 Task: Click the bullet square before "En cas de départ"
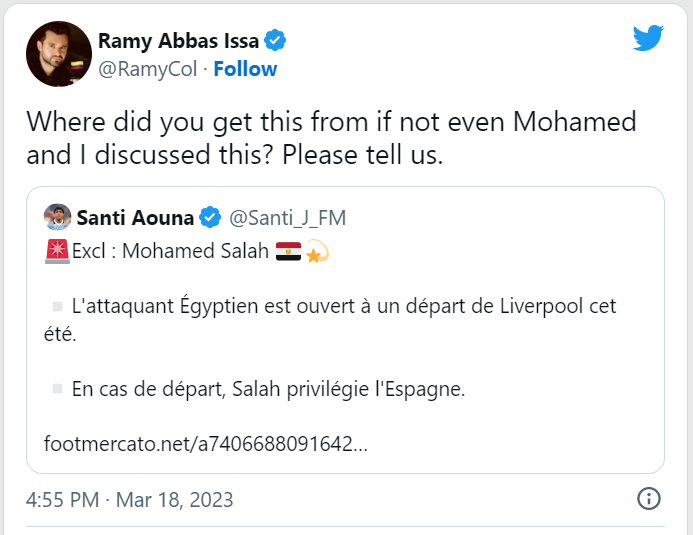57,389
